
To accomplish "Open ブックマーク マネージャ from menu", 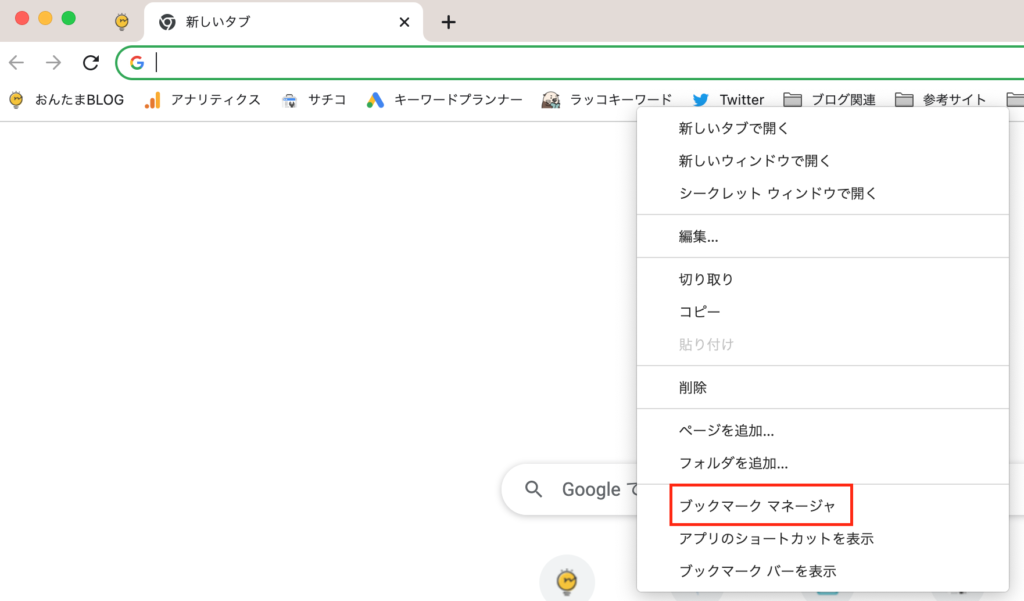I will tap(823, 506).
